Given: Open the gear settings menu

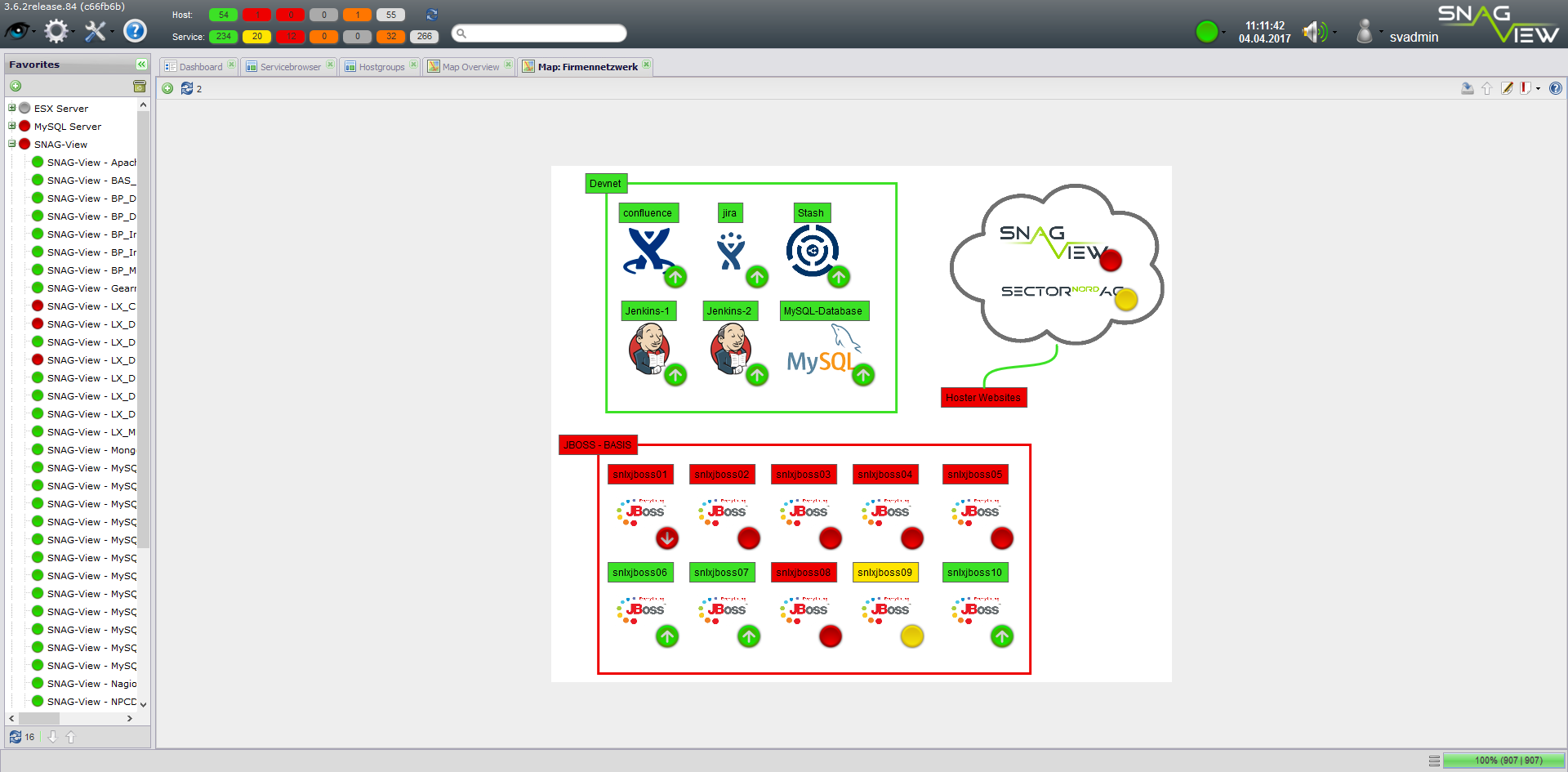Looking at the screenshot, I should click(x=56, y=31).
